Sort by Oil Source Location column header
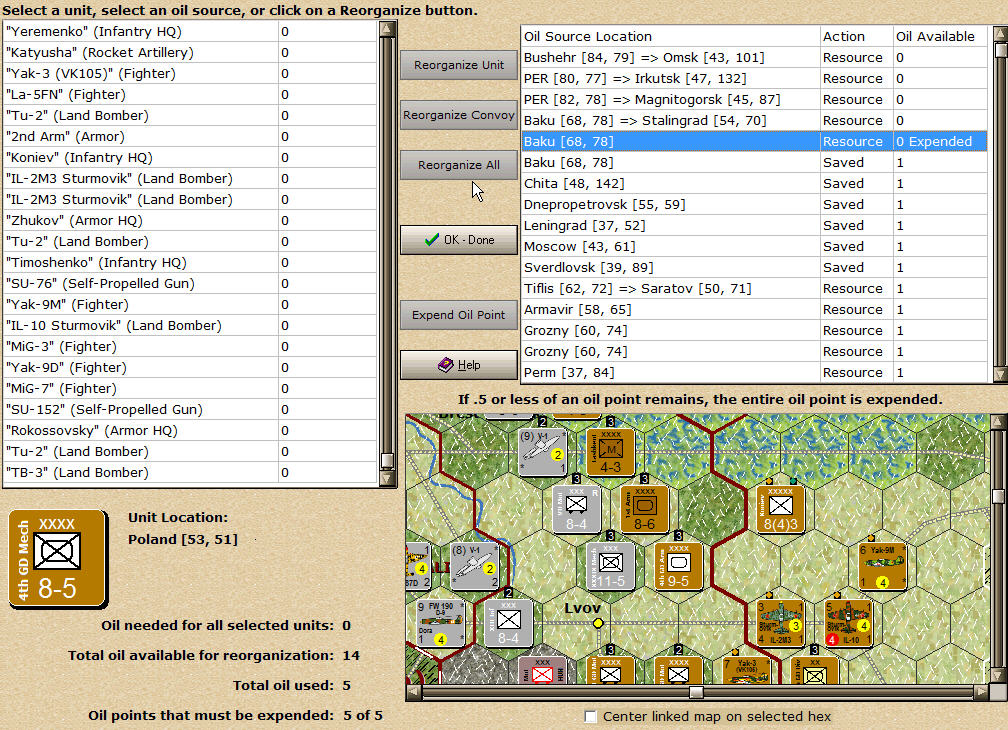The width and height of the screenshot is (1008, 730). coord(670,37)
